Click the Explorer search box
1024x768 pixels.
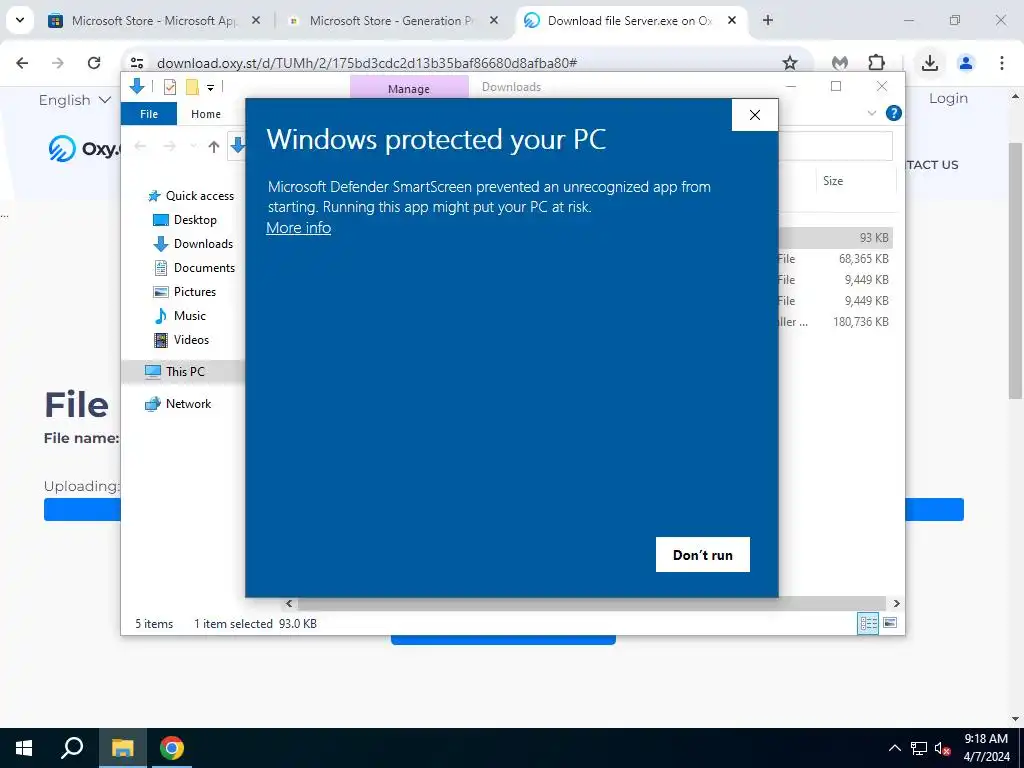click(x=836, y=146)
